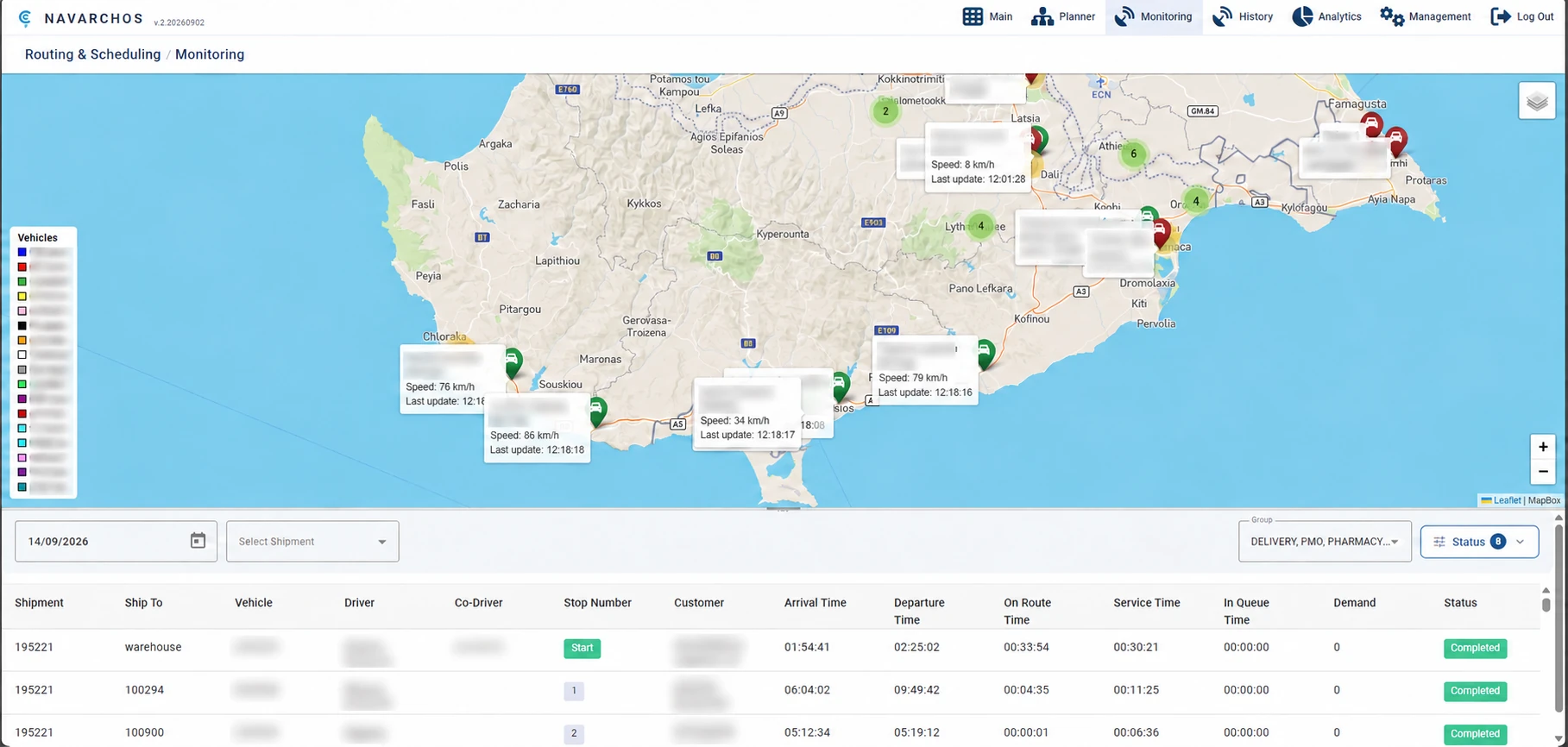Click the black vehicle swatch in legend
Image resolution: width=1568 pixels, height=747 pixels.
click(x=22, y=325)
